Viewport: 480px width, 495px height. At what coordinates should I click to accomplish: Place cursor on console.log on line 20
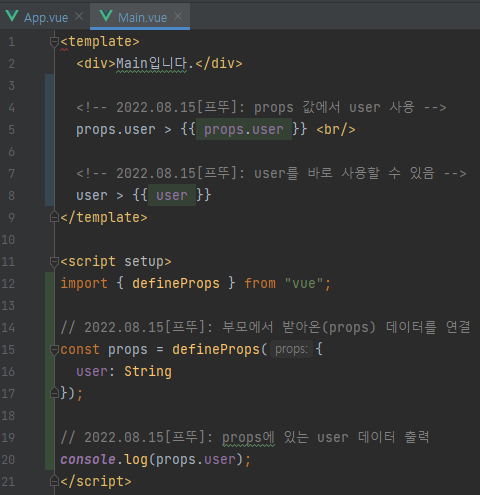[104, 460]
